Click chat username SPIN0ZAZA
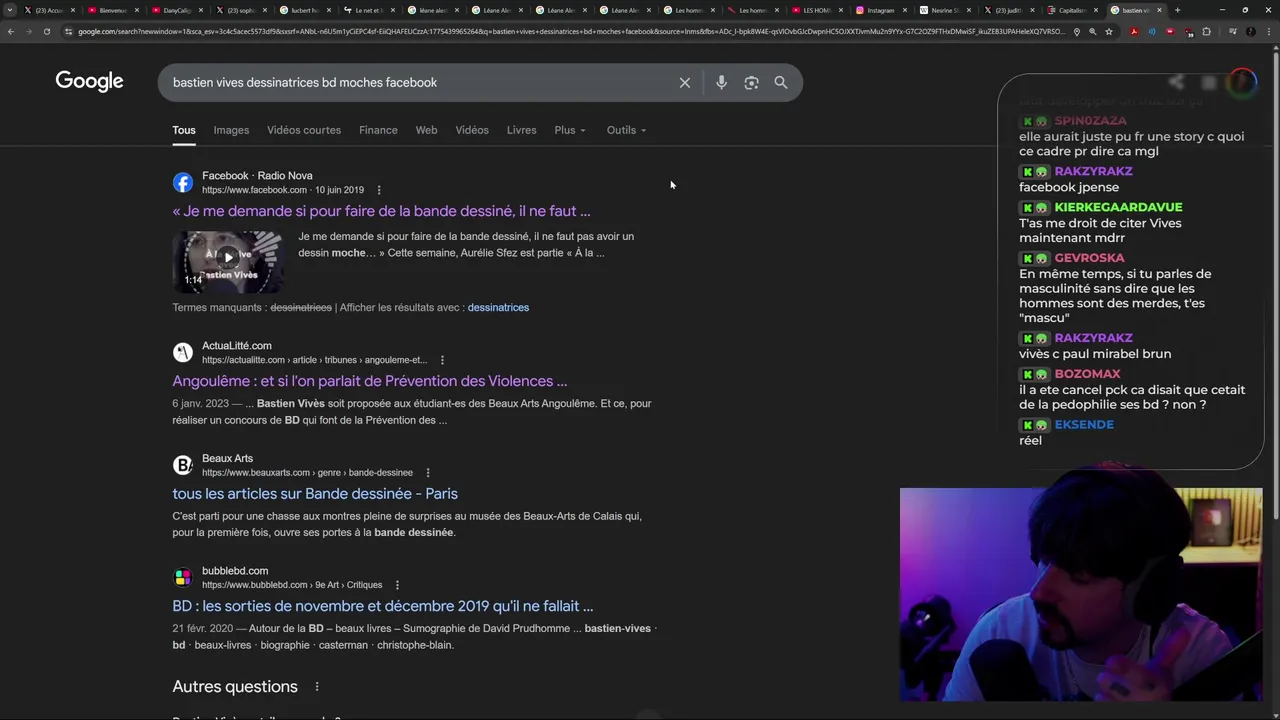Image resolution: width=1280 pixels, height=720 pixels. pos(1090,121)
